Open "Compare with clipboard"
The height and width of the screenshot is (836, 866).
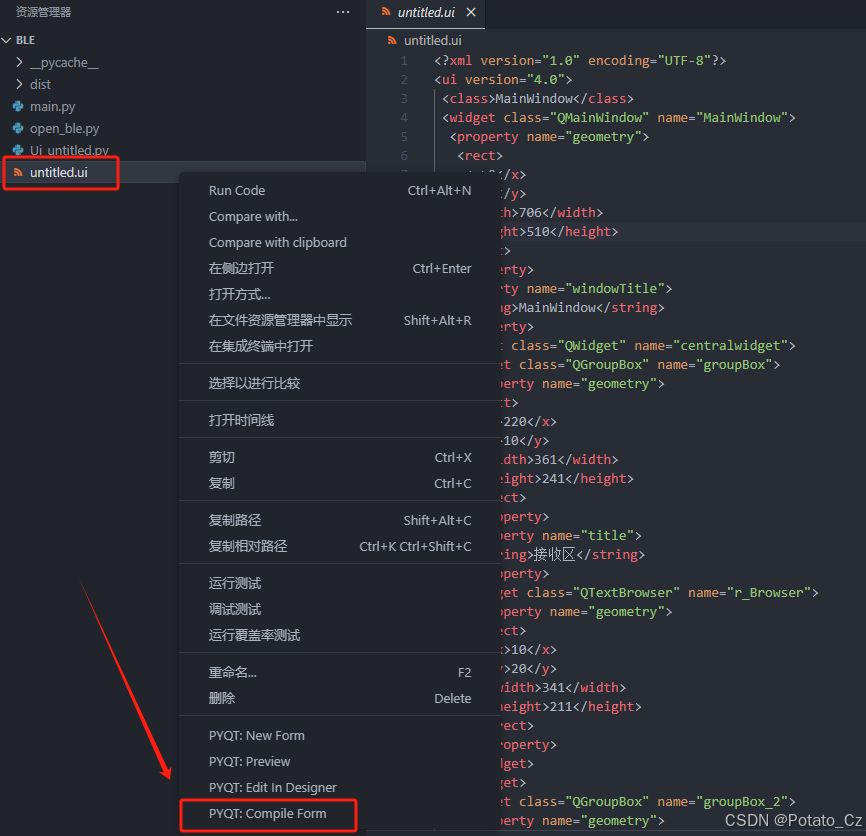tap(277, 242)
